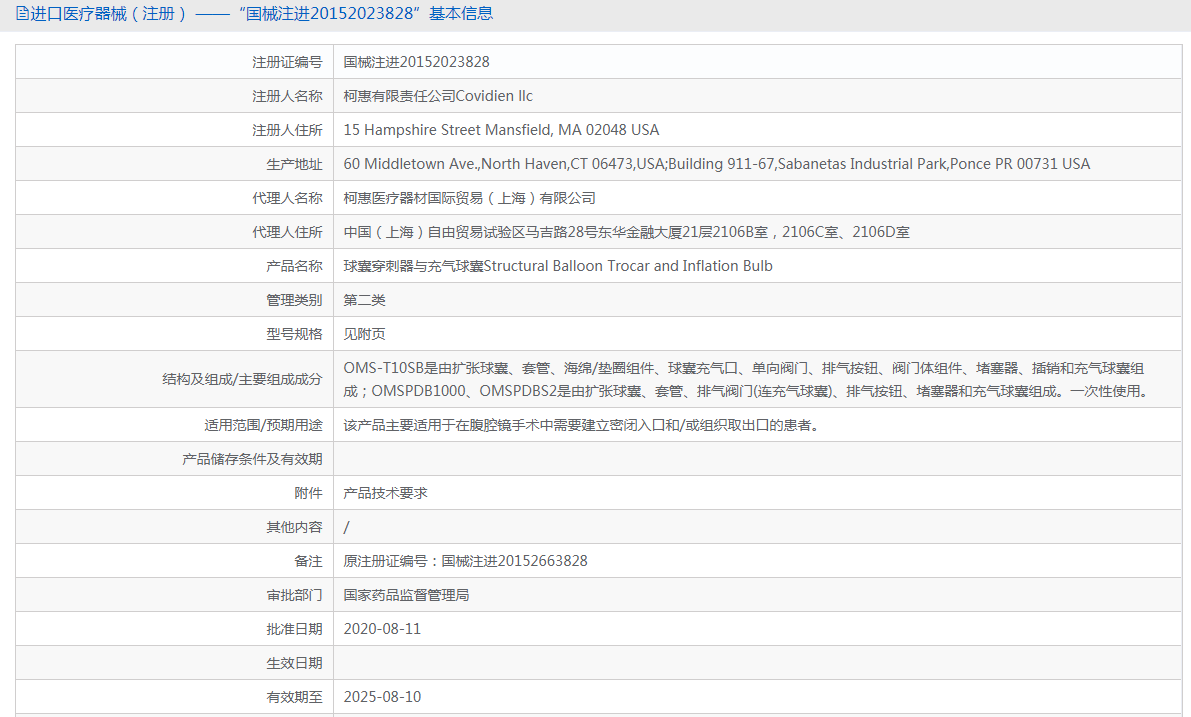Select 原注册证编号：国械注进20152663828 remark
The width and height of the screenshot is (1191, 717).
(x=466, y=561)
